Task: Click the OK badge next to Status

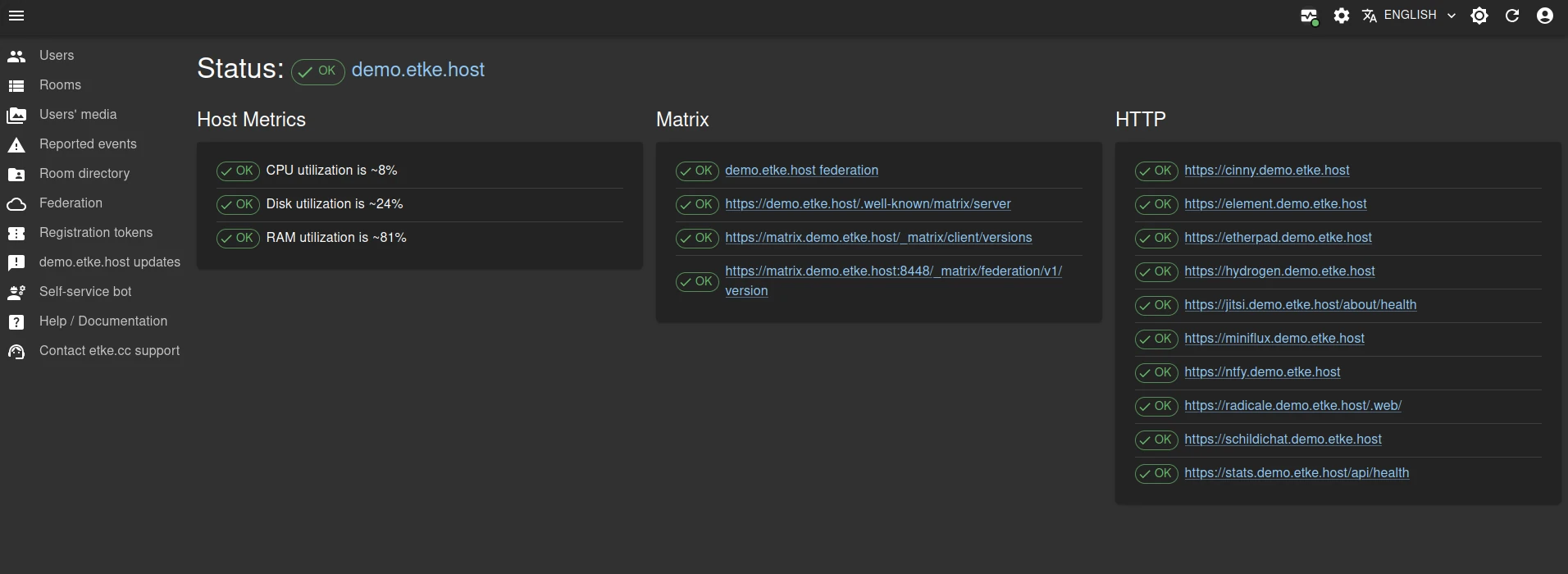Action: click(x=318, y=71)
